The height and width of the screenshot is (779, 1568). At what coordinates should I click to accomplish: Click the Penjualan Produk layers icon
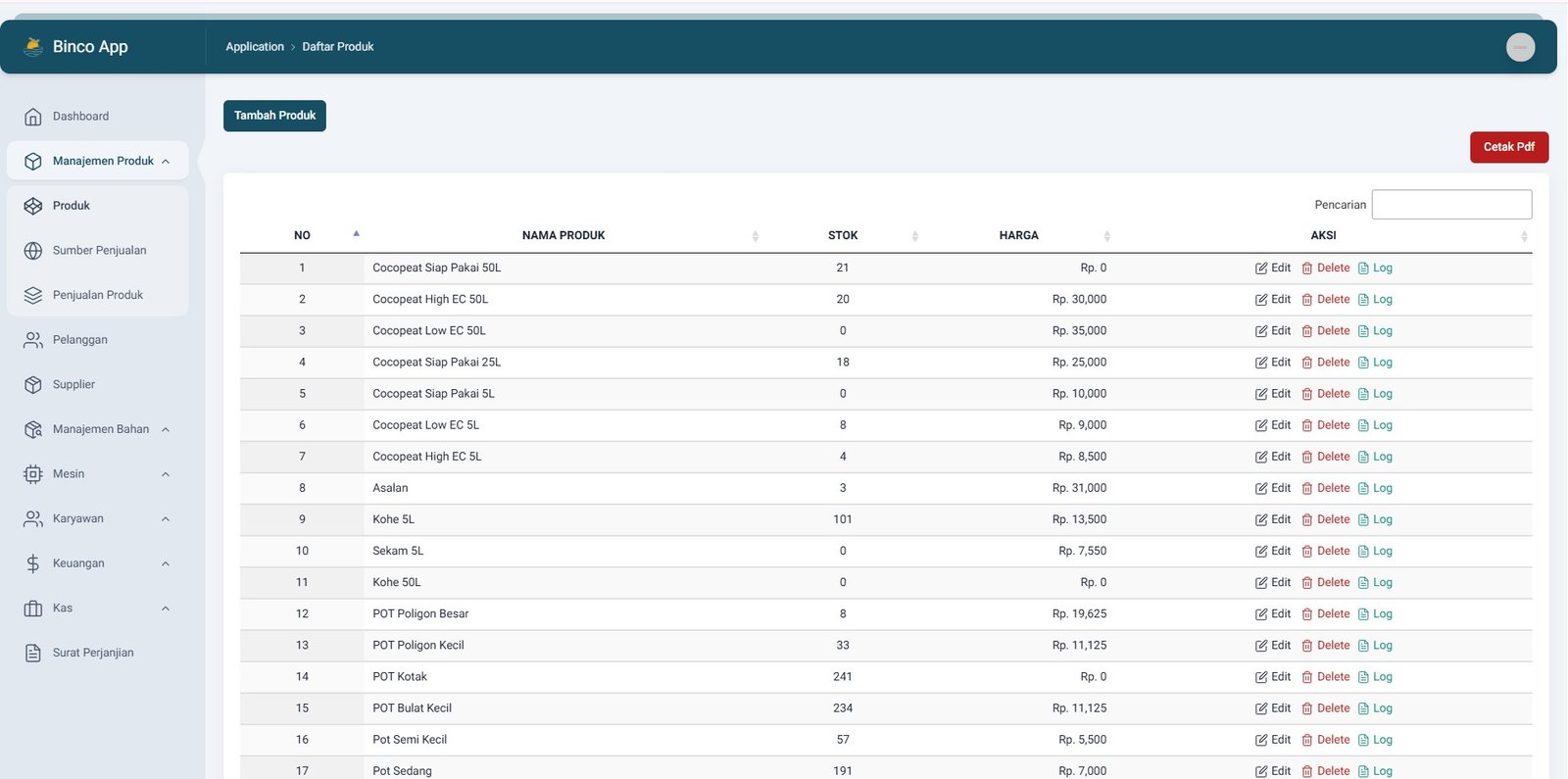pyautogui.click(x=33, y=295)
